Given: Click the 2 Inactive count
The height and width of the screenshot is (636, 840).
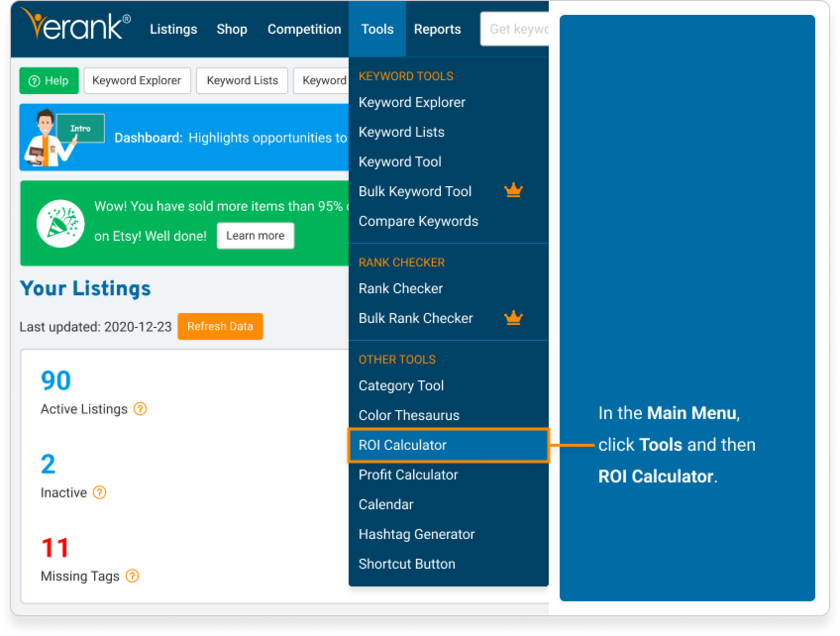Looking at the screenshot, I should tap(48, 464).
